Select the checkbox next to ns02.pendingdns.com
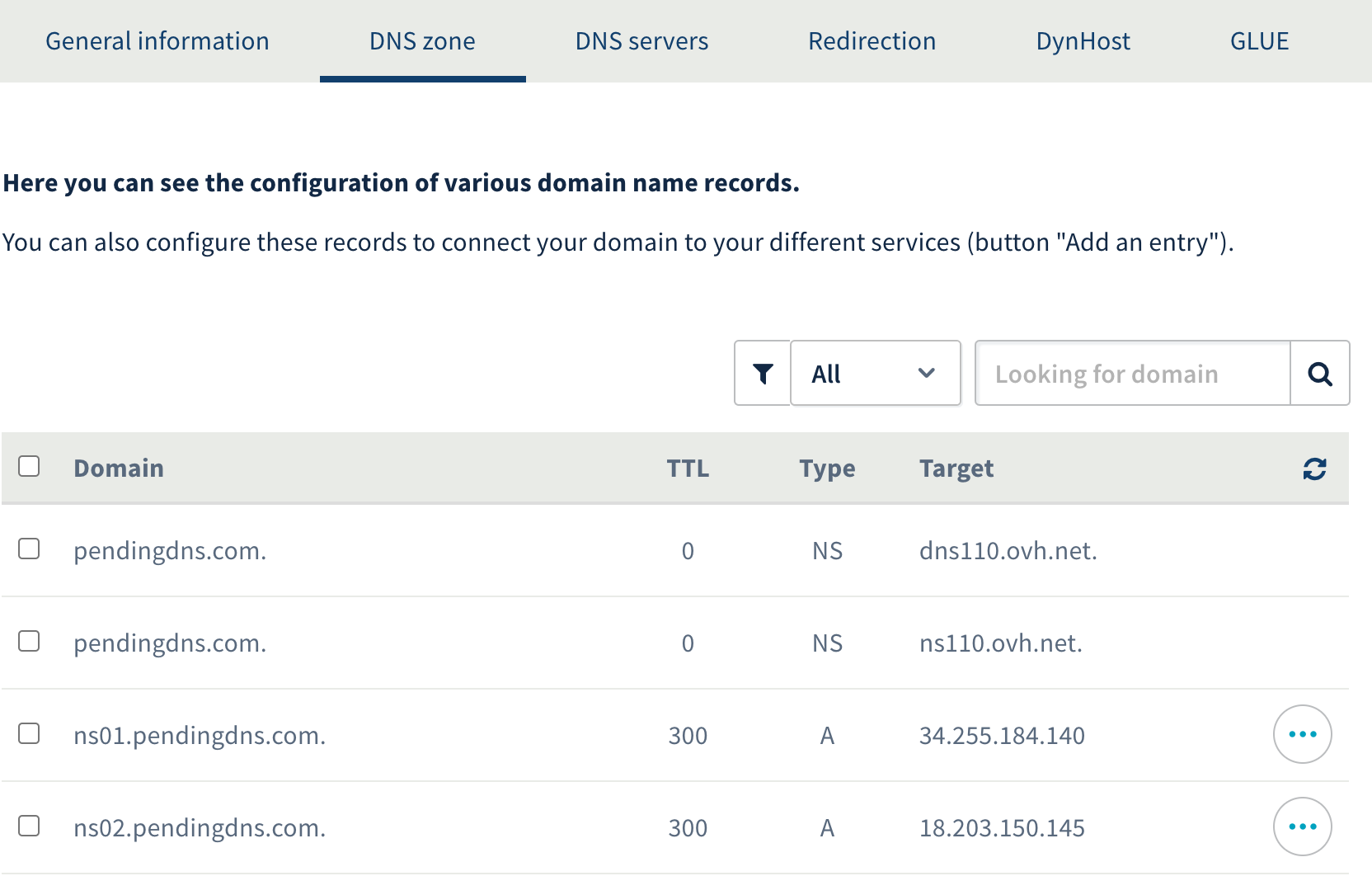The width and height of the screenshot is (1372, 876). tap(29, 826)
